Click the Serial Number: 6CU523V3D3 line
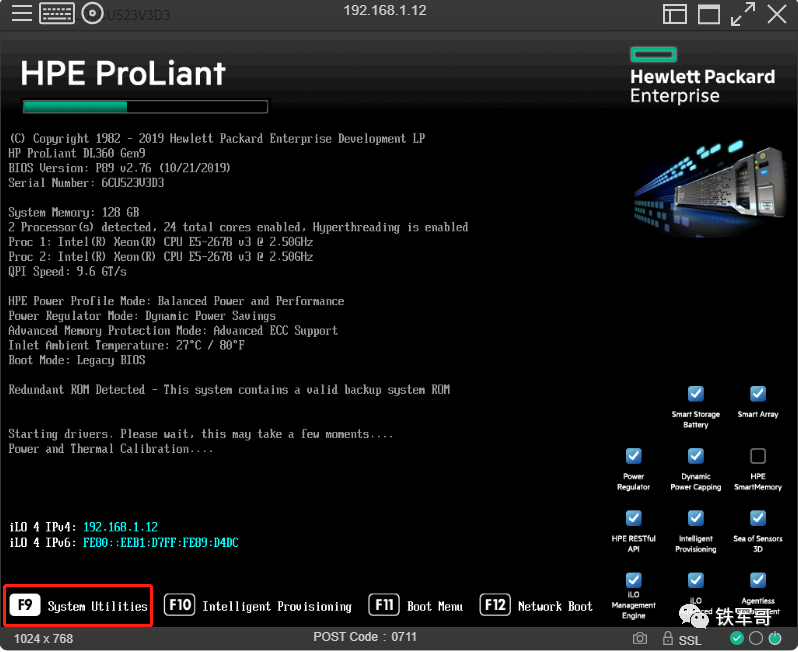 click(x=86, y=183)
